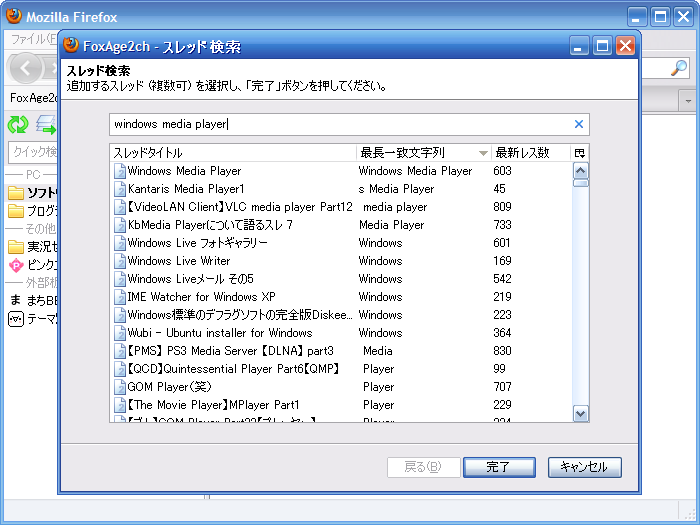Click the thread icon beside GOM Player(笑)
Screen dimensions: 700x525
pyautogui.click(x=120, y=387)
